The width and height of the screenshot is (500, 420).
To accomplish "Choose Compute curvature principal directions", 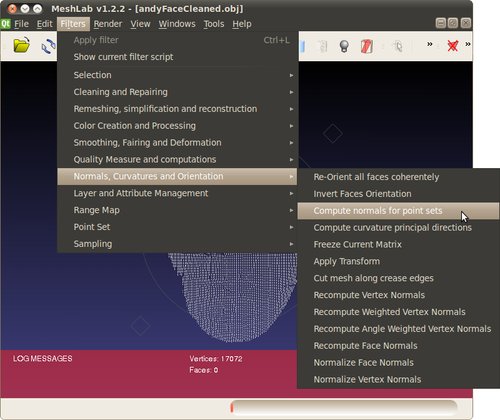I will (398, 228).
